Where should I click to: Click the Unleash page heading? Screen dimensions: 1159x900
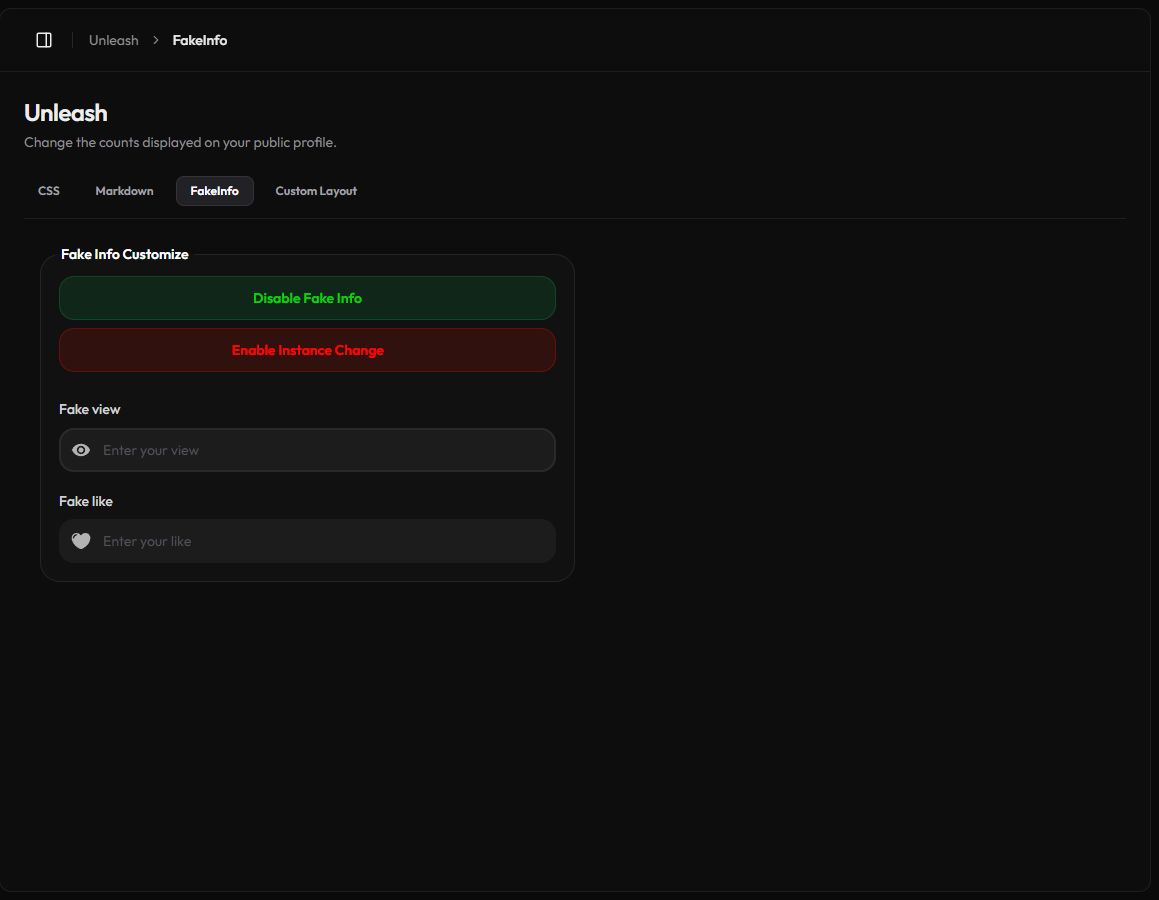66,113
